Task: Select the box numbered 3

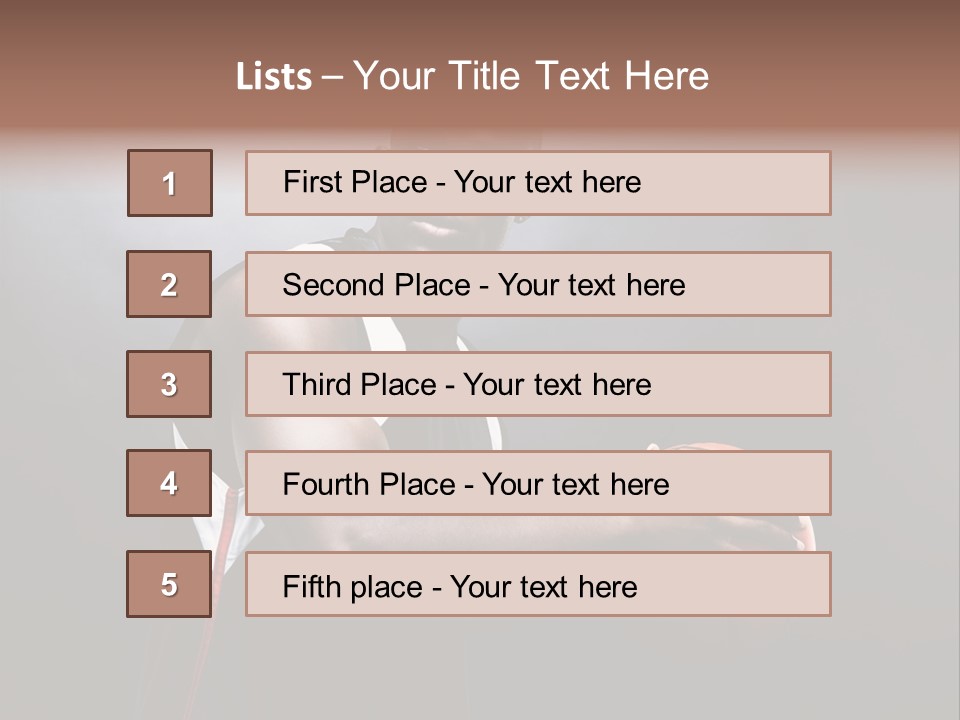Action: pyautogui.click(x=169, y=384)
